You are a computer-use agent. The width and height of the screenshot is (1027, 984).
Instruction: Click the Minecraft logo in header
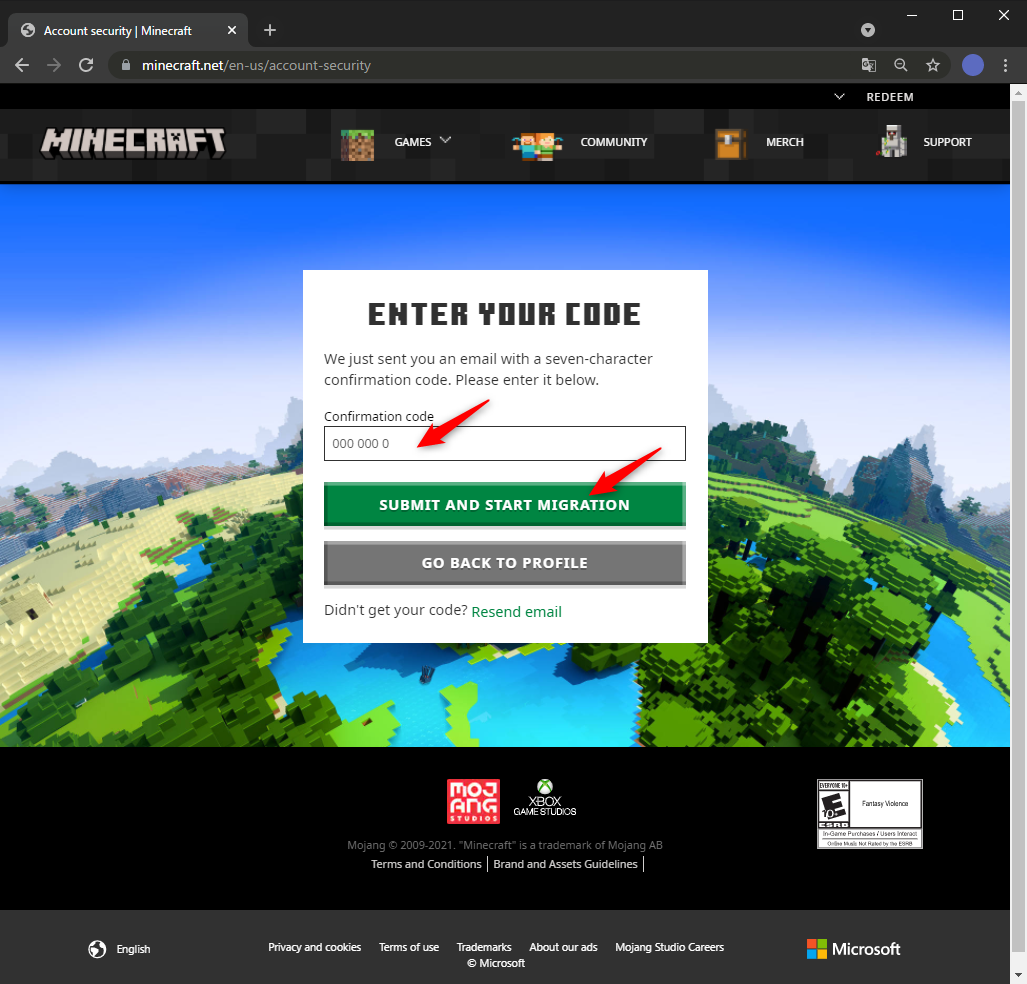[x=133, y=142]
